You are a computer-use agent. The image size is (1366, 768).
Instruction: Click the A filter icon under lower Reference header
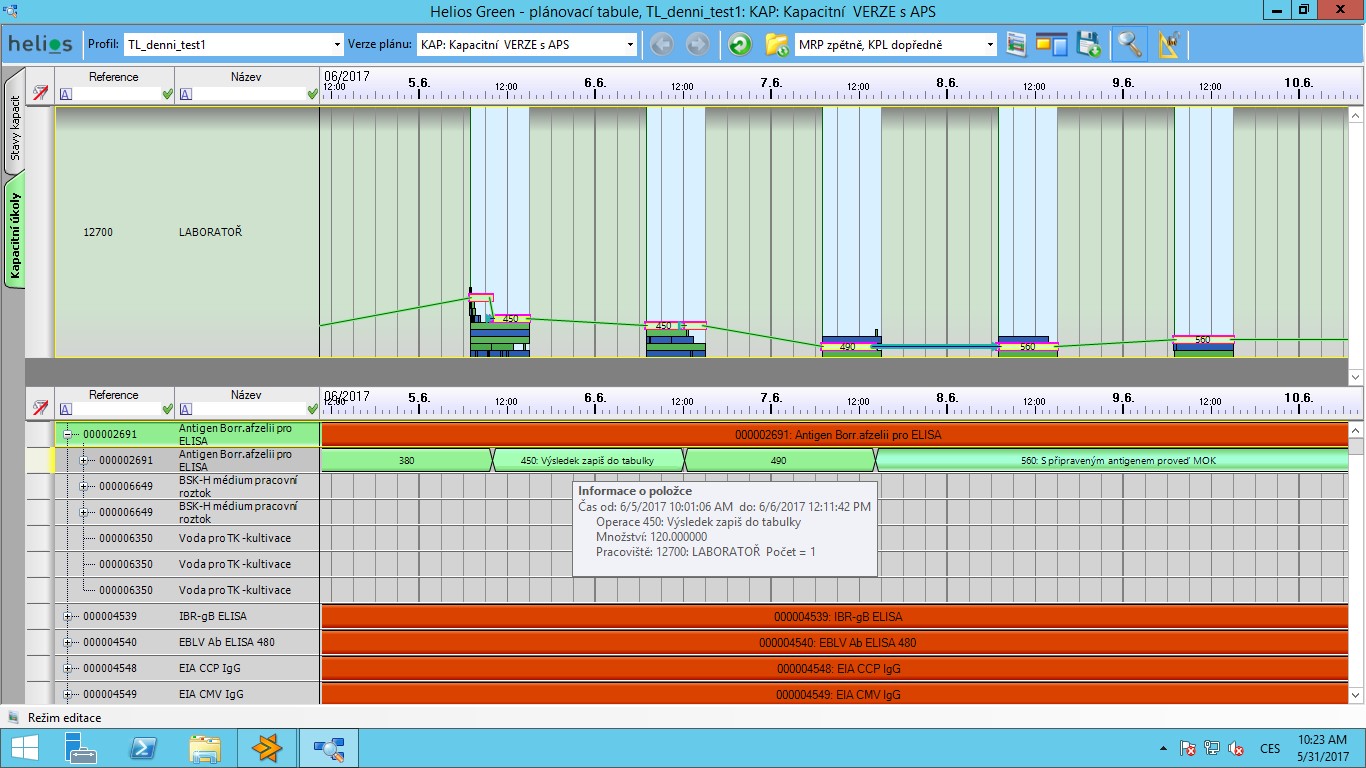[x=66, y=409]
